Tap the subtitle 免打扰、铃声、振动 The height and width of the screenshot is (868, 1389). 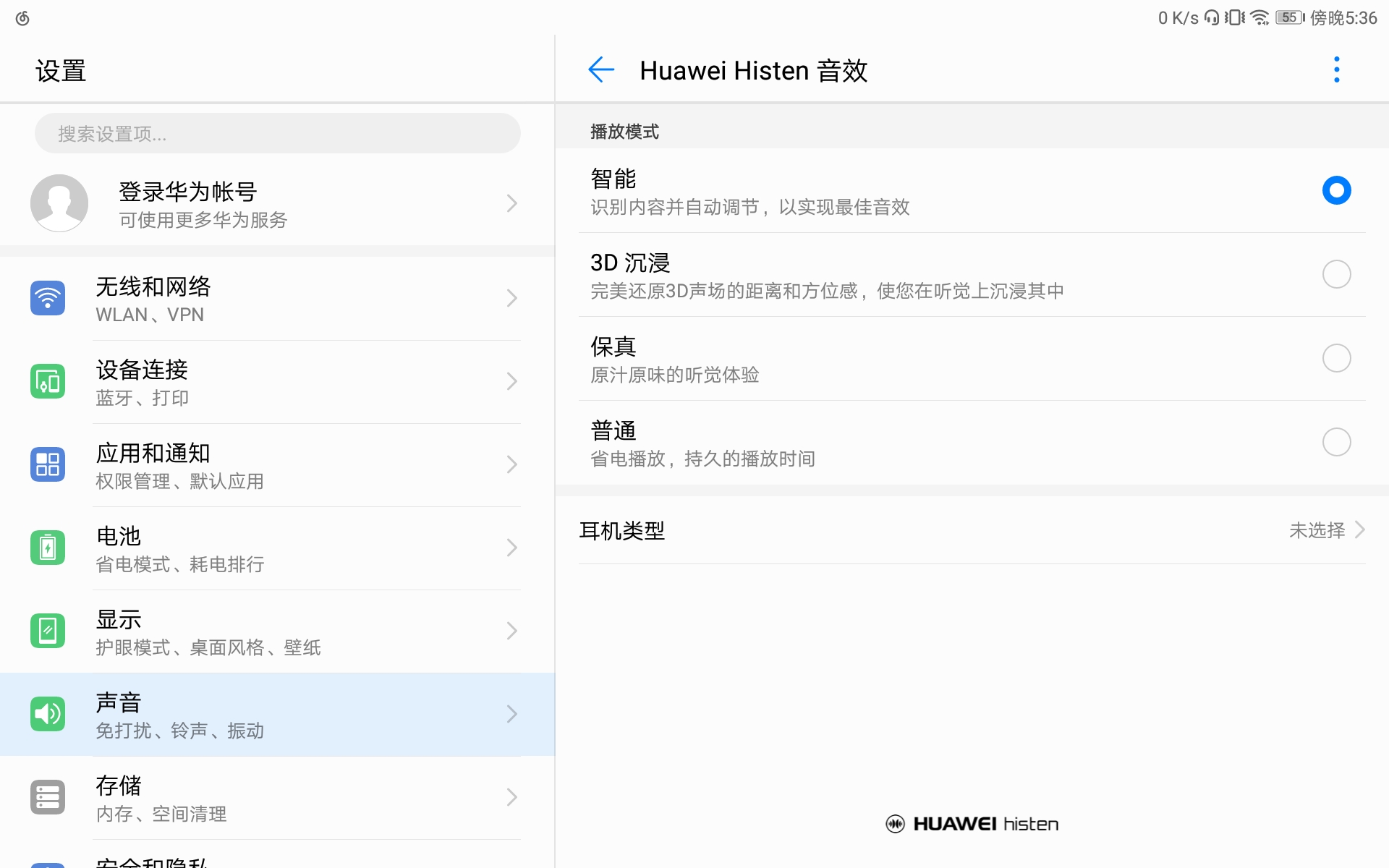coord(179,731)
